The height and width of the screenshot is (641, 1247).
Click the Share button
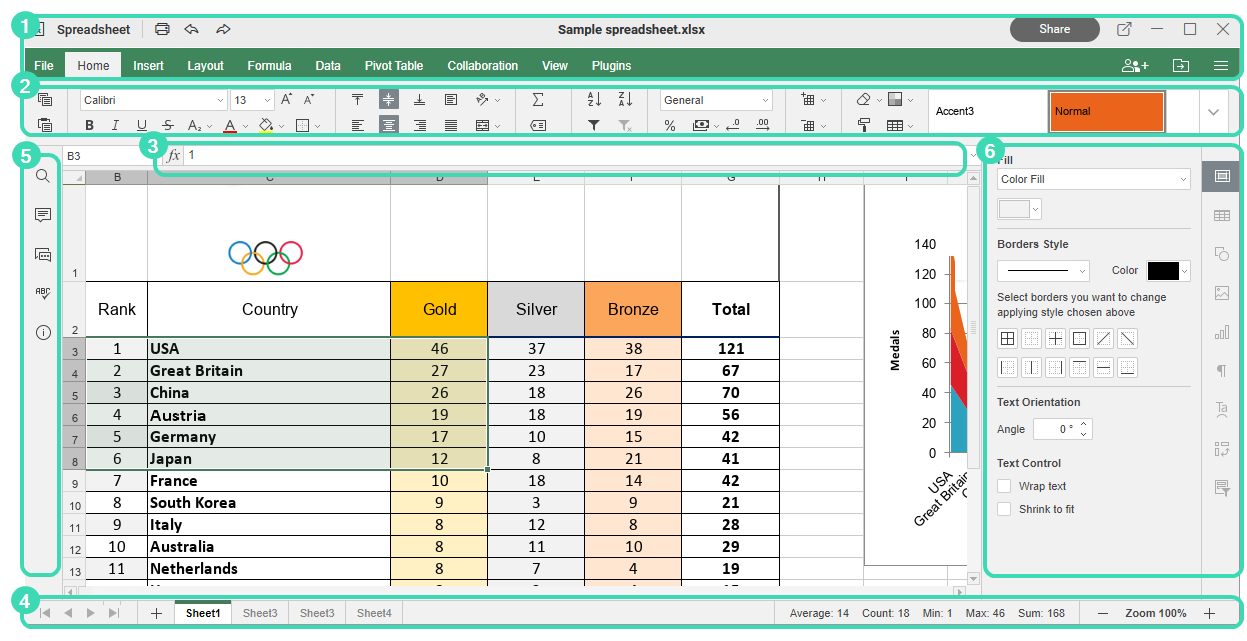coord(1054,29)
